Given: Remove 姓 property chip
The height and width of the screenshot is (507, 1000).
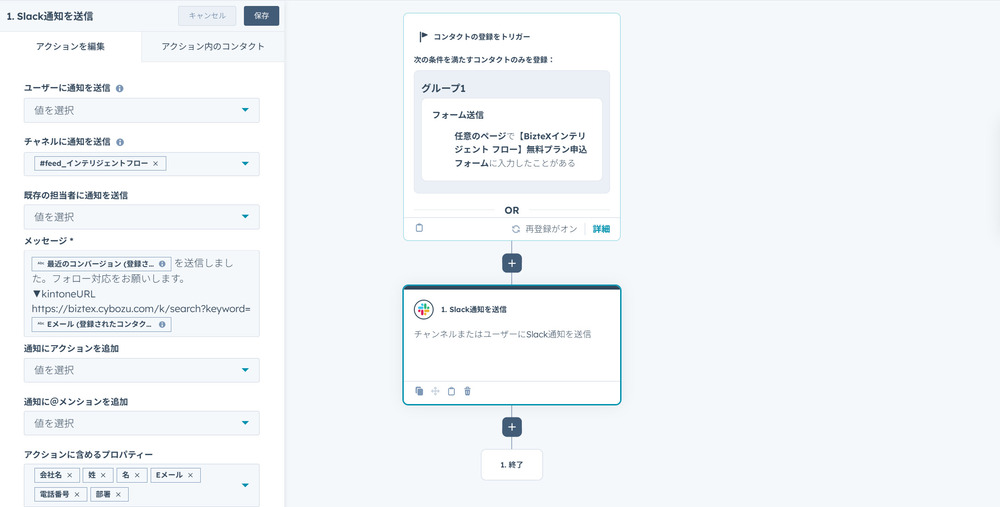Looking at the screenshot, I should click(103, 475).
